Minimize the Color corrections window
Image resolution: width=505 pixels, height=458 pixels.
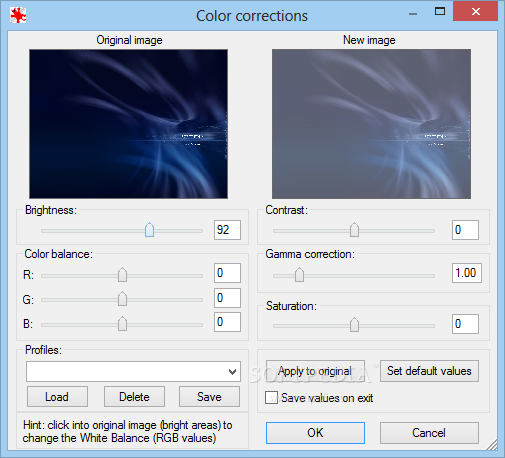pos(413,13)
